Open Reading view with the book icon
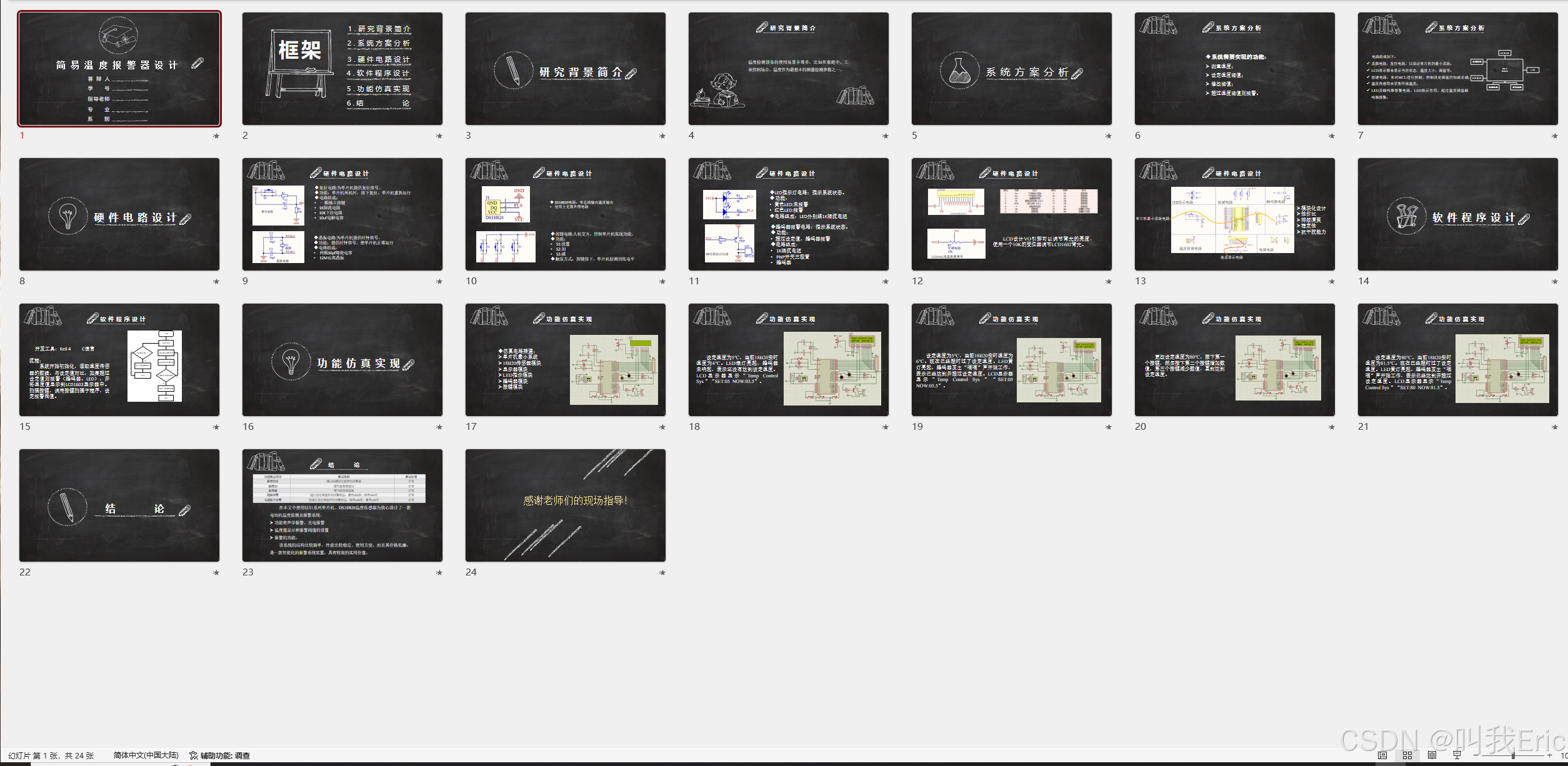This screenshot has width=1568, height=766. tap(1432, 755)
